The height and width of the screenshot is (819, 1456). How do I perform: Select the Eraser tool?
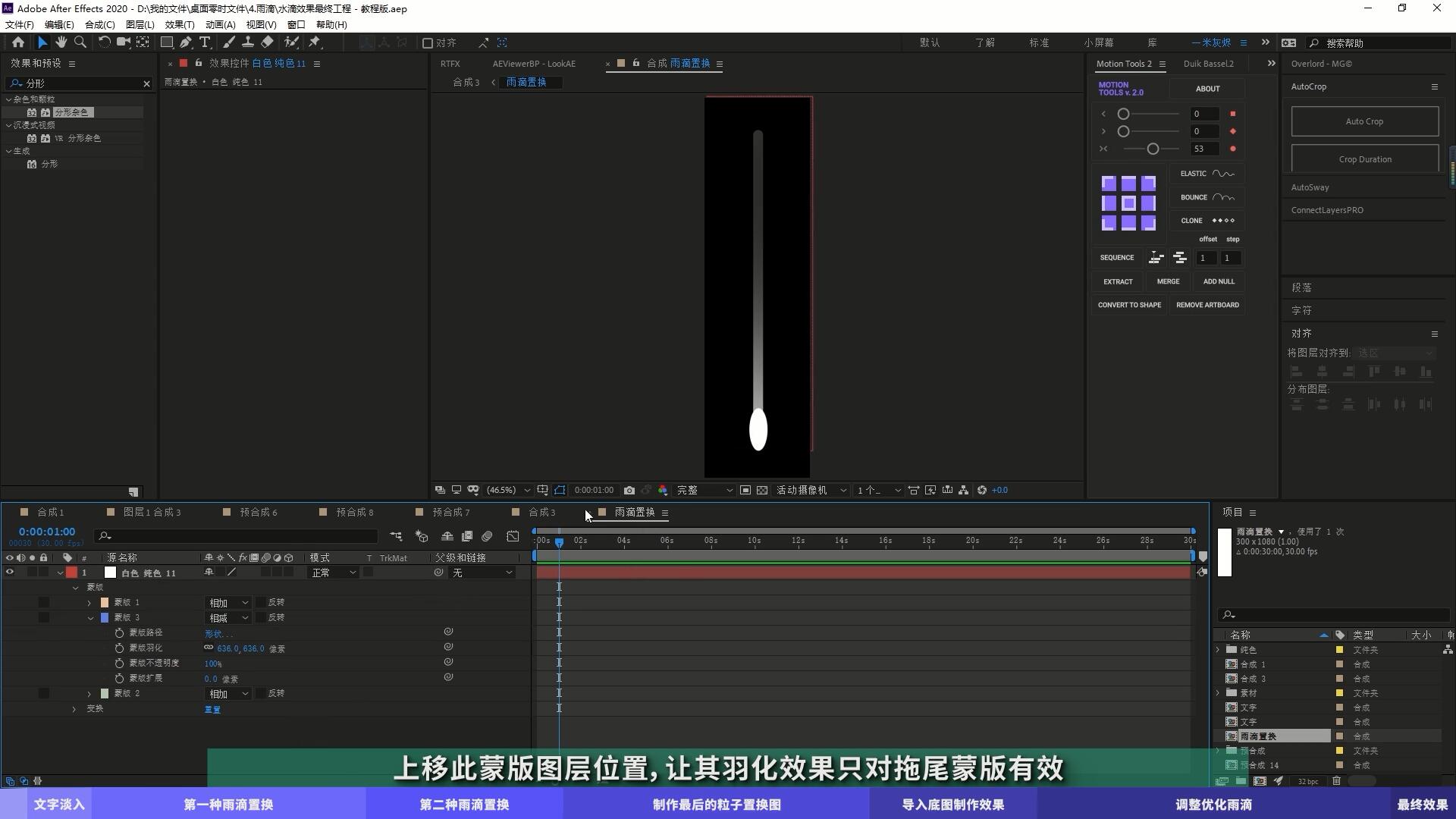click(267, 42)
